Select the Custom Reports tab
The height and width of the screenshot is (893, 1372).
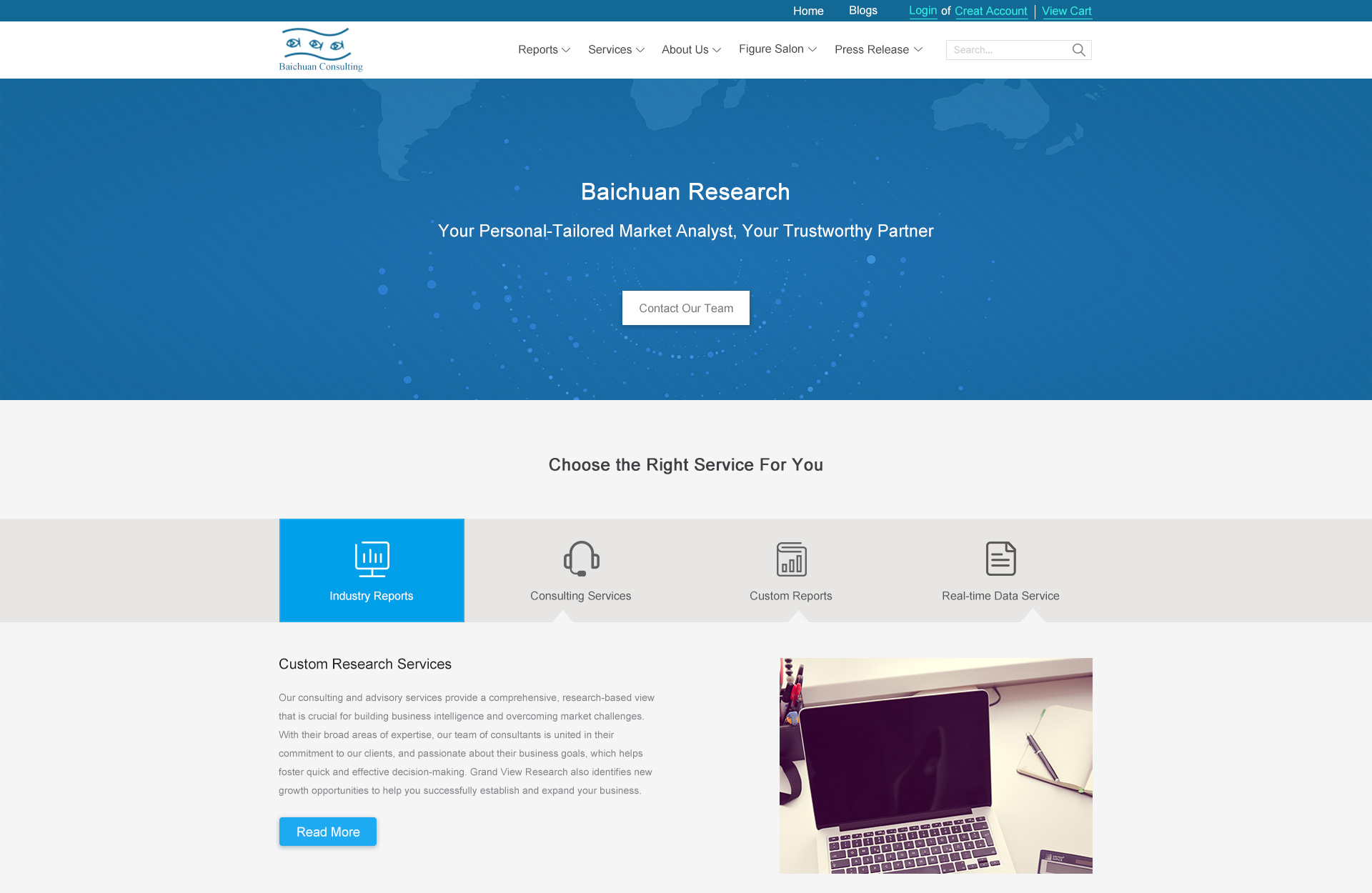tap(790, 570)
